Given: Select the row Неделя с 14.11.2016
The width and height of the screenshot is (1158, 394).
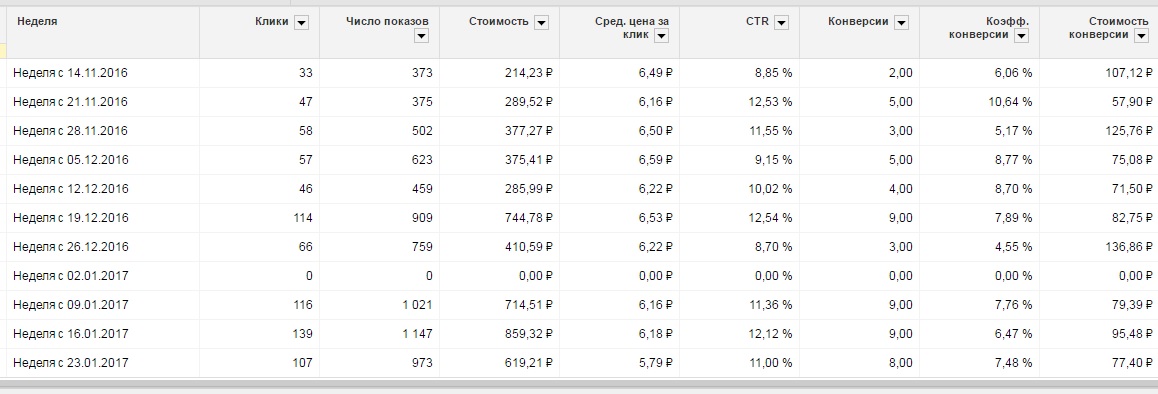Looking at the screenshot, I should (579, 73).
